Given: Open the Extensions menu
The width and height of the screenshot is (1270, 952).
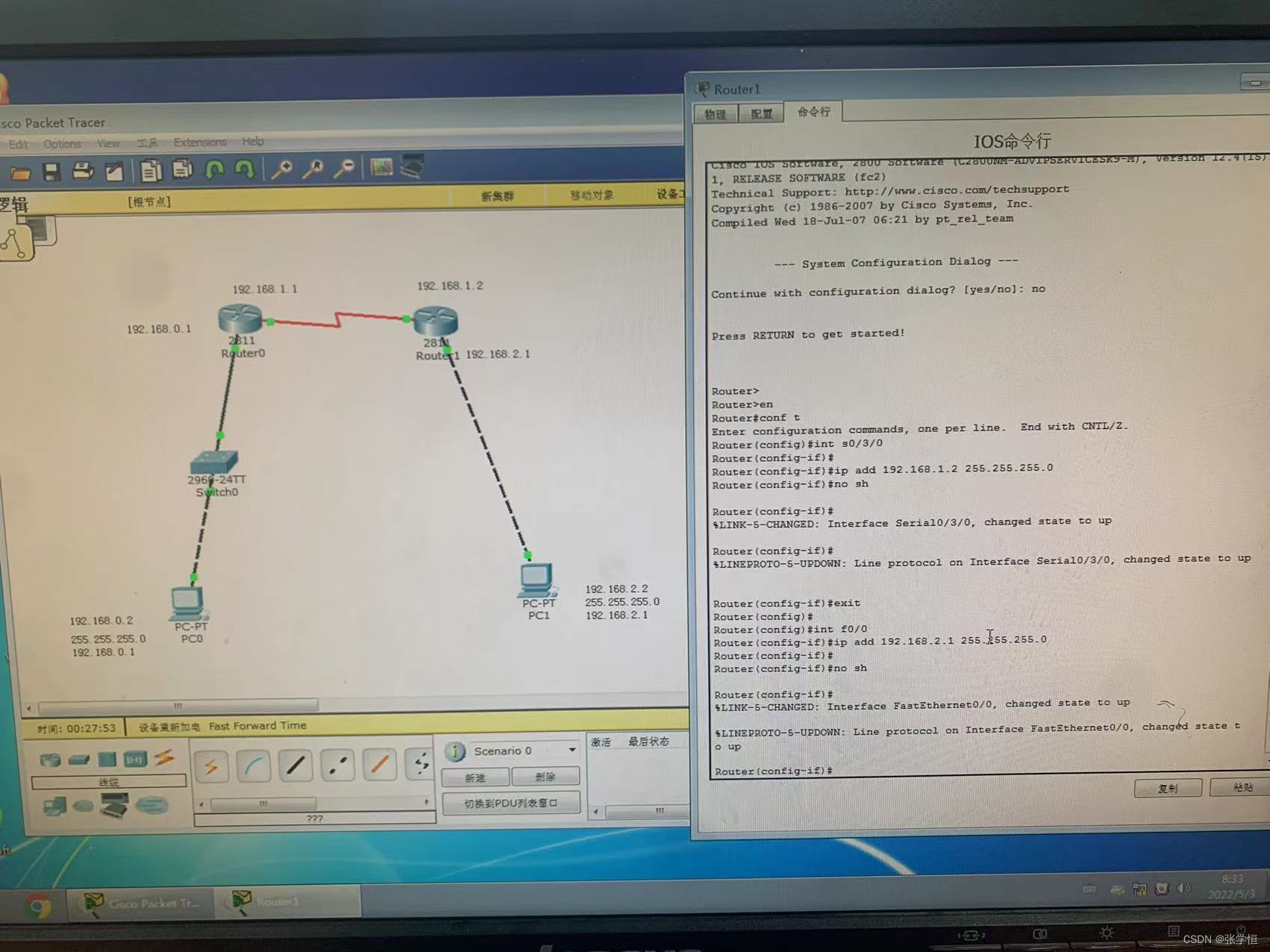Looking at the screenshot, I should coord(200,142).
